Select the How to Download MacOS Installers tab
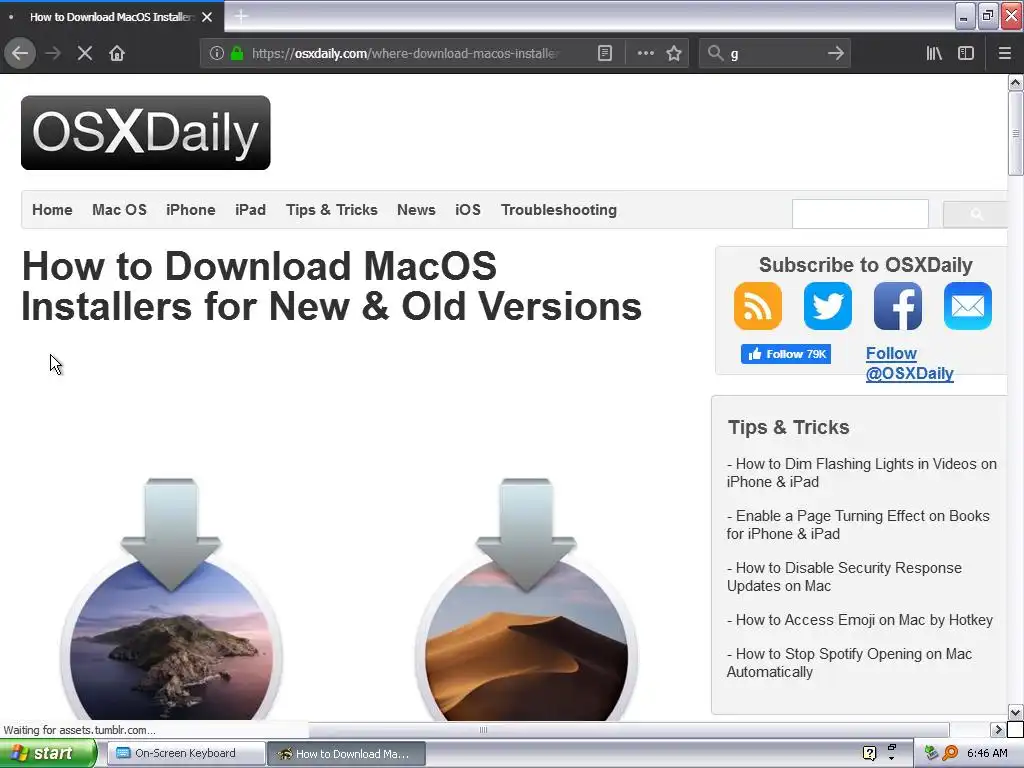The image size is (1024, 768). click(111, 17)
